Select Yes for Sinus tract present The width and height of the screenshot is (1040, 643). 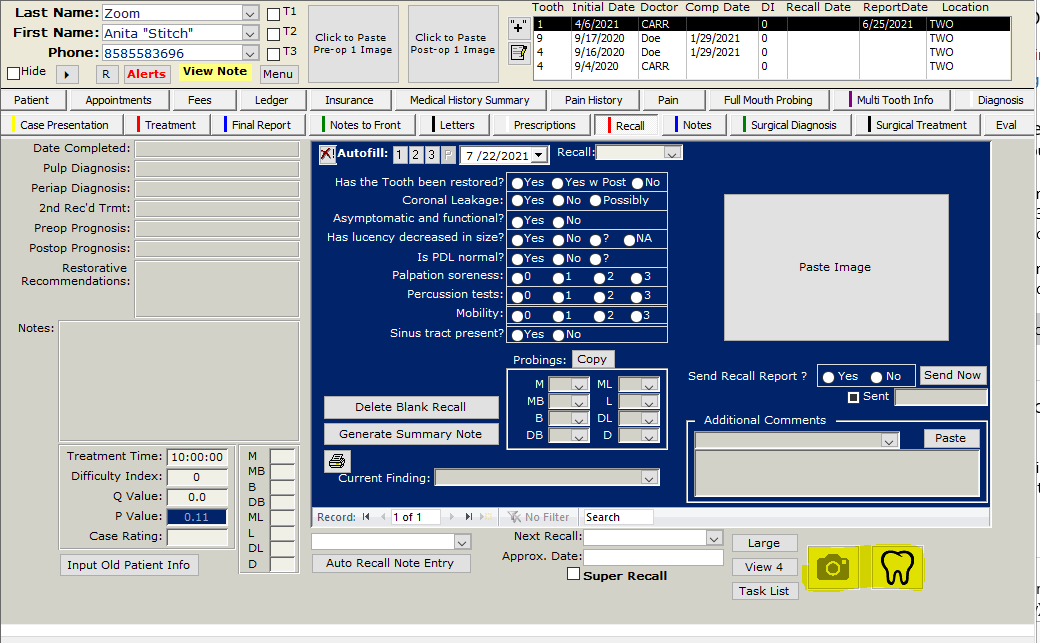517,335
